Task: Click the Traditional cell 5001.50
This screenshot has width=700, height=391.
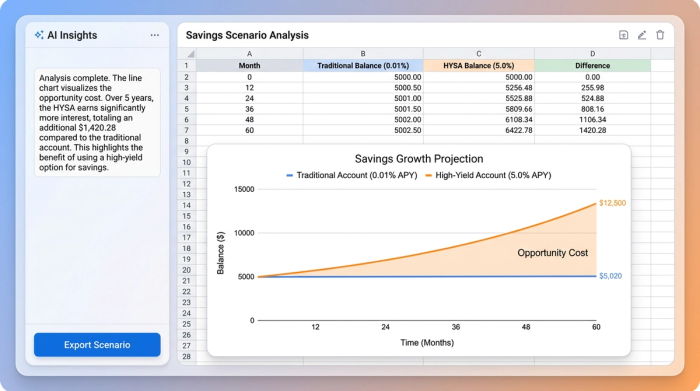Action: coord(363,109)
